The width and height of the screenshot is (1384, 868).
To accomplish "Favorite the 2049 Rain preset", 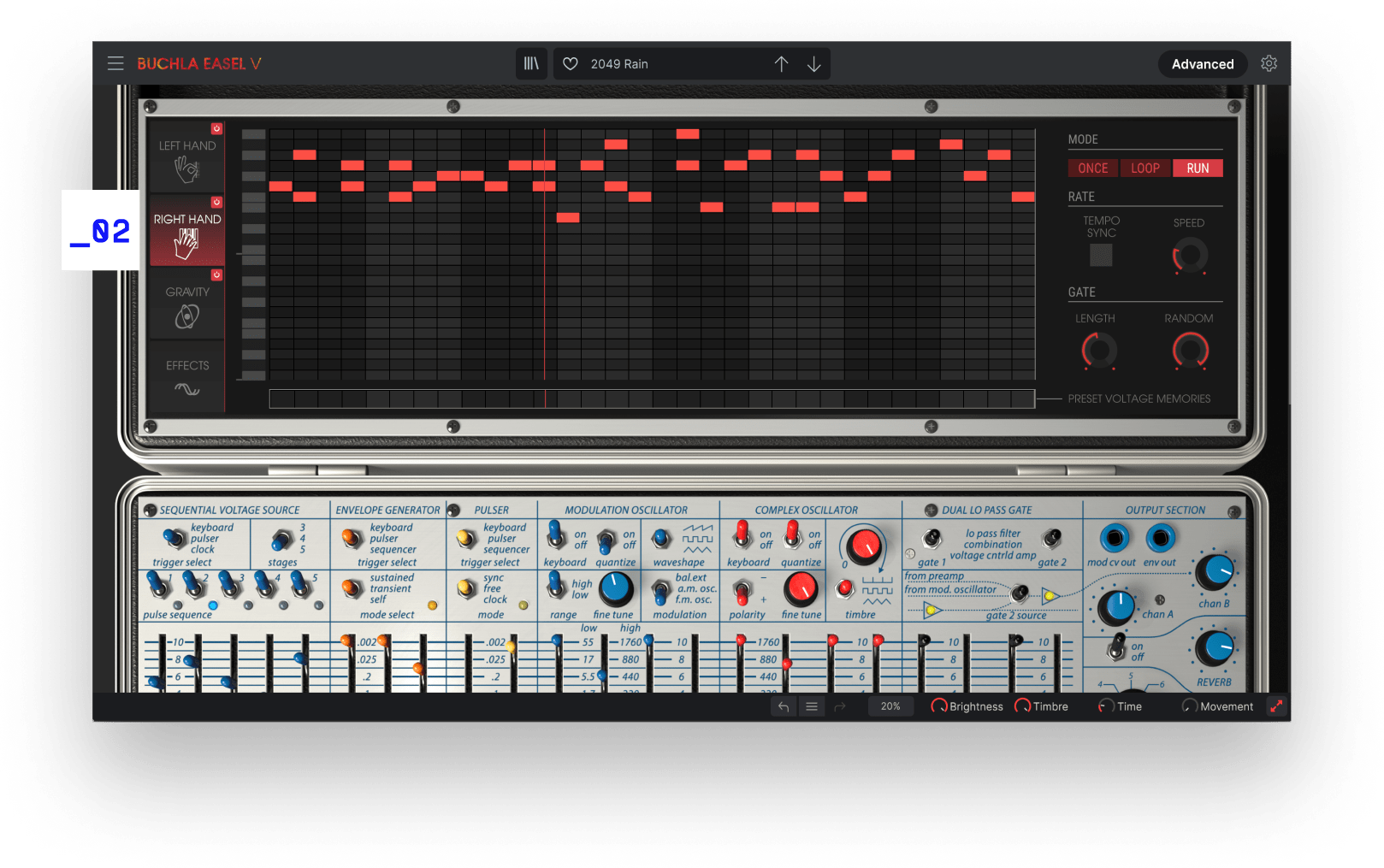I will 571,64.
